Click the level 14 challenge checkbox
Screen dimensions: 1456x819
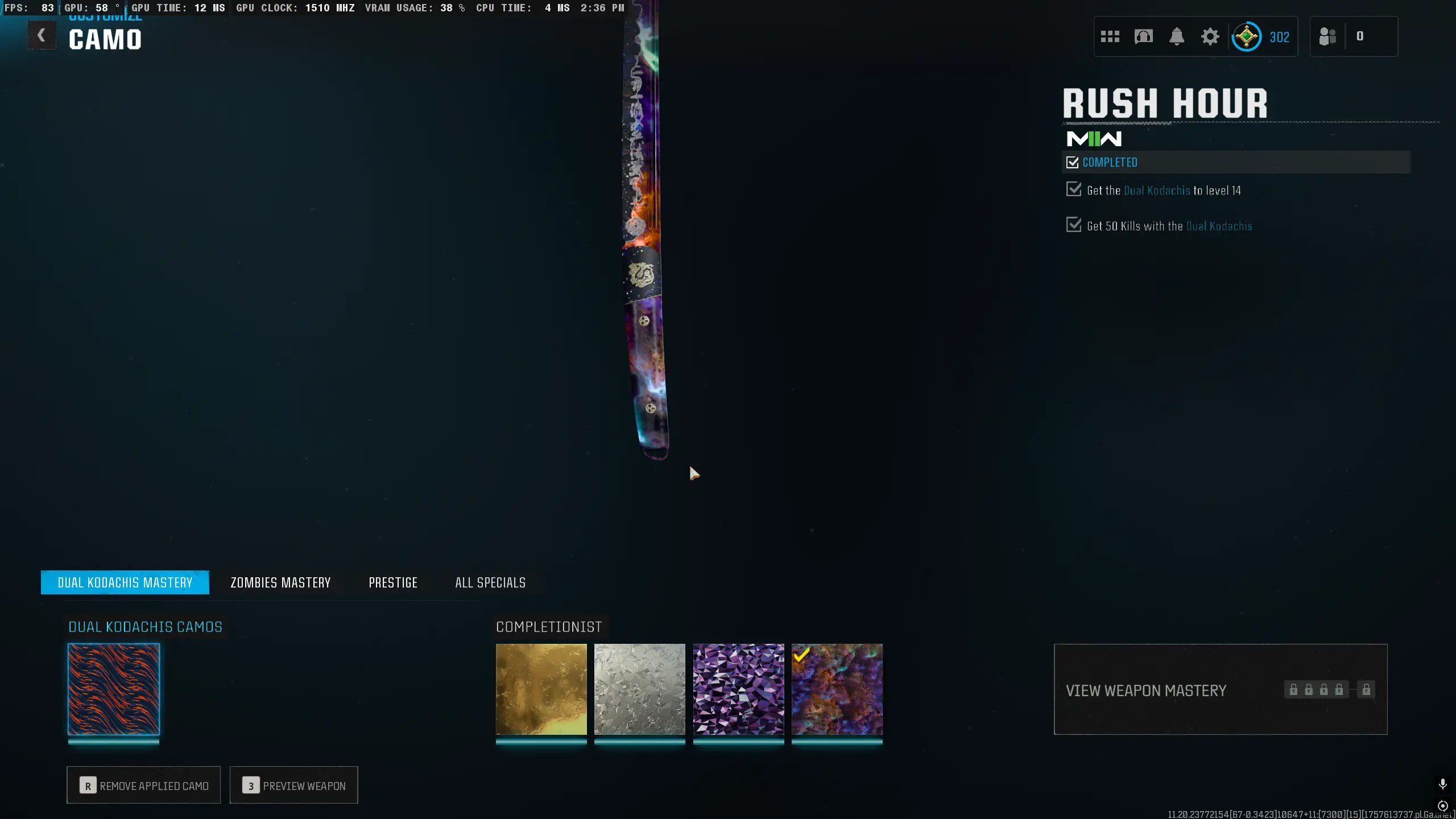(x=1073, y=189)
